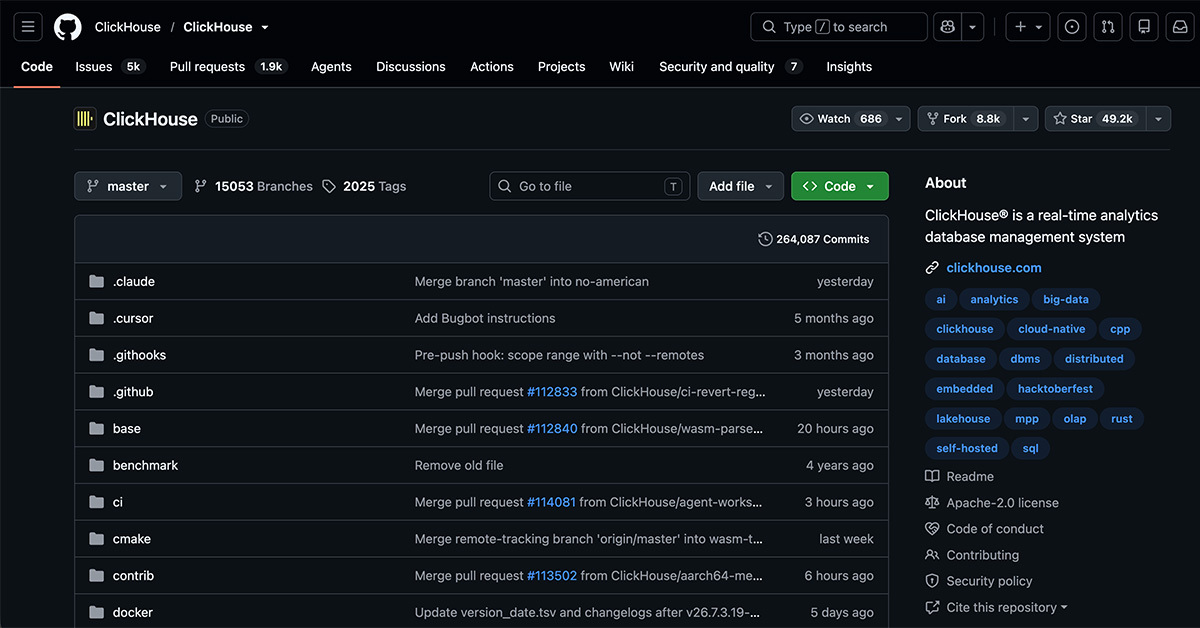Expand the Copilot dropdown arrow
This screenshot has width=1200, height=628.
click(x=972, y=27)
